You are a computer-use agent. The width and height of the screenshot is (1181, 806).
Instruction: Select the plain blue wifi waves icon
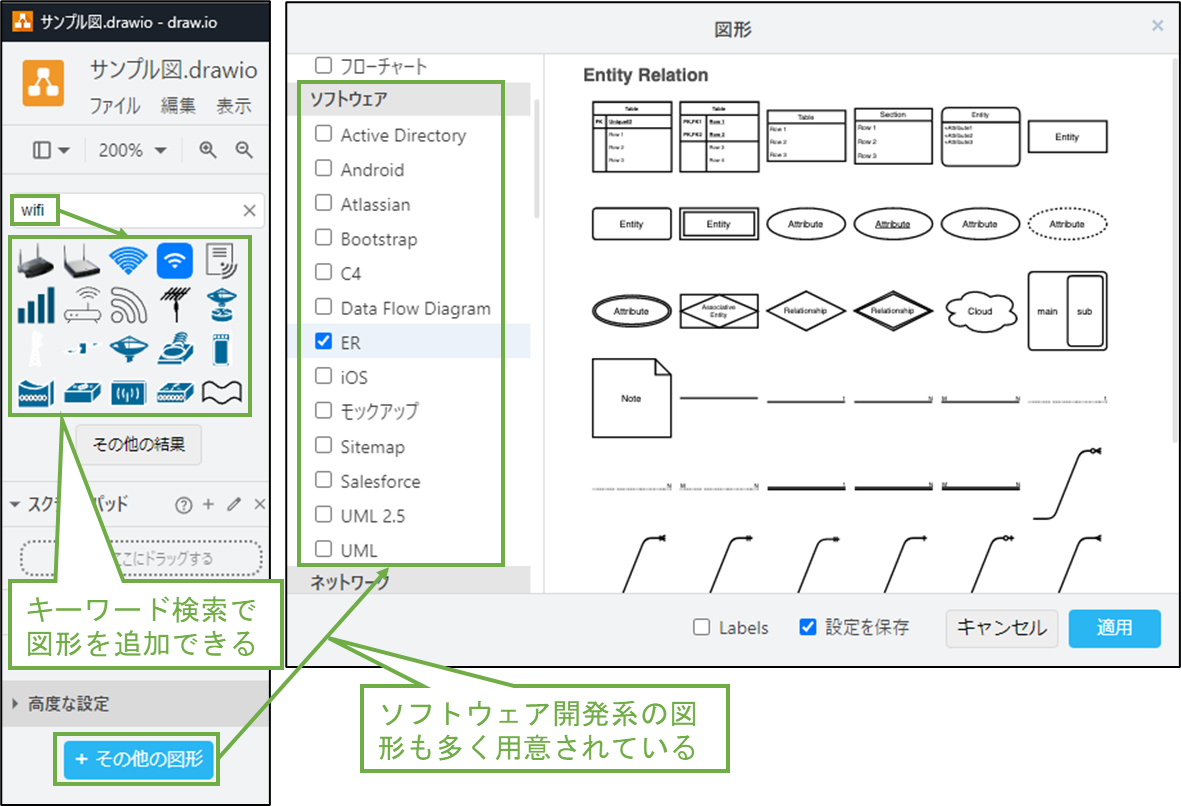point(128,261)
